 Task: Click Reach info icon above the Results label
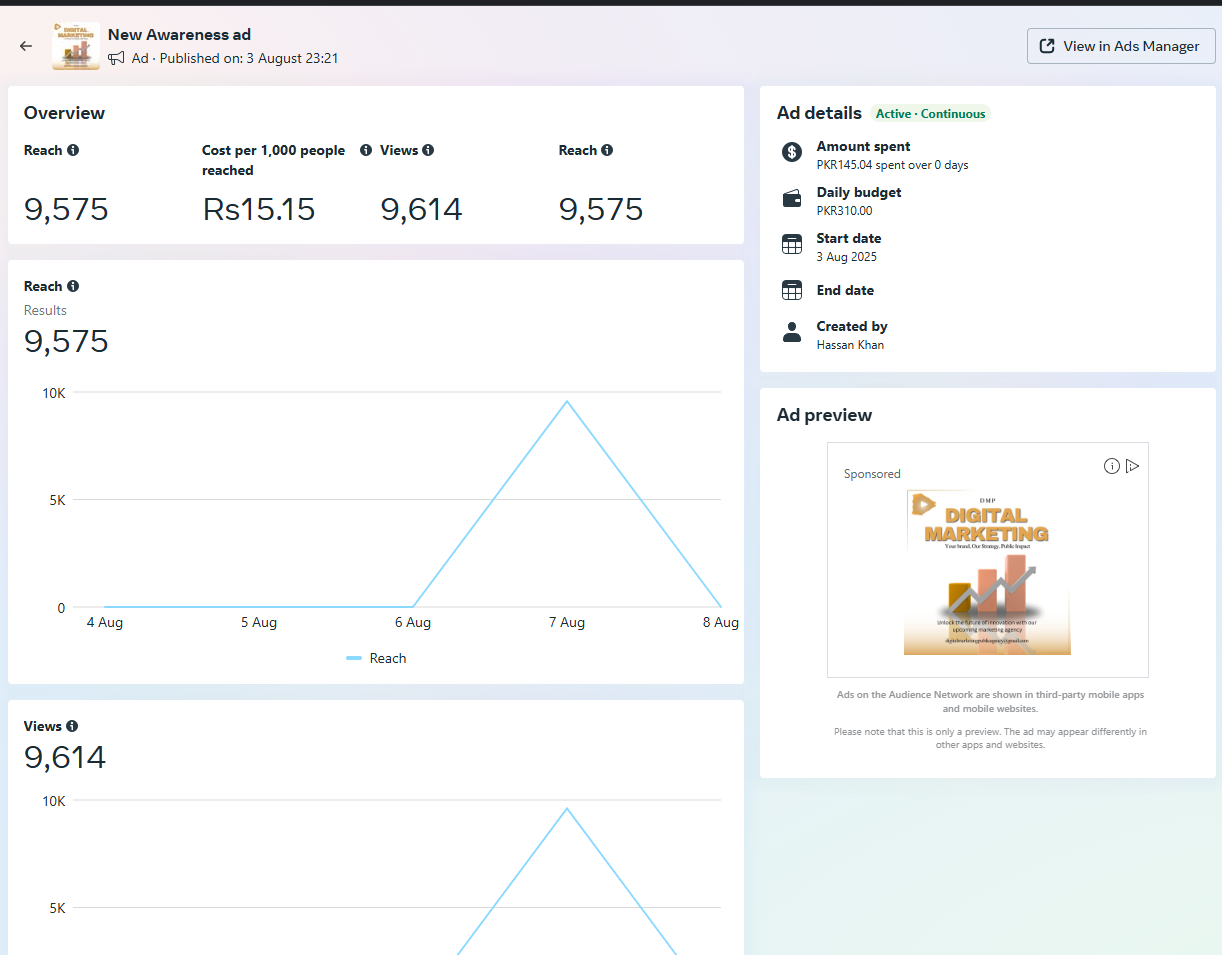tap(73, 286)
